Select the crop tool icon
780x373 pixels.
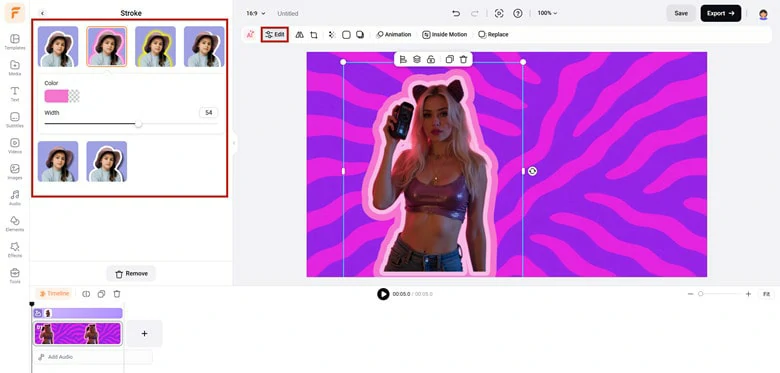[x=313, y=35]
